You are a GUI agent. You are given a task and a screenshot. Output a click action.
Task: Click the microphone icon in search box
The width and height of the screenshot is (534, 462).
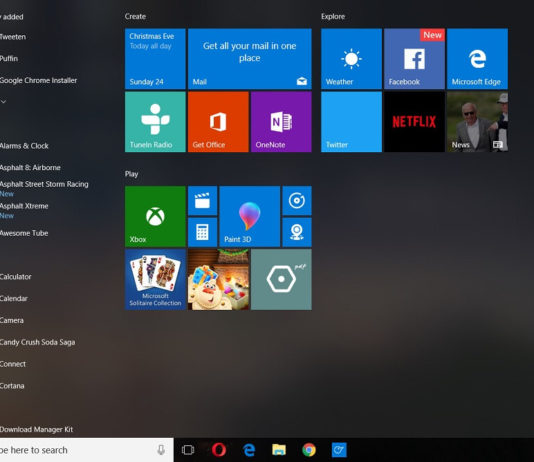tap(161, 450)
